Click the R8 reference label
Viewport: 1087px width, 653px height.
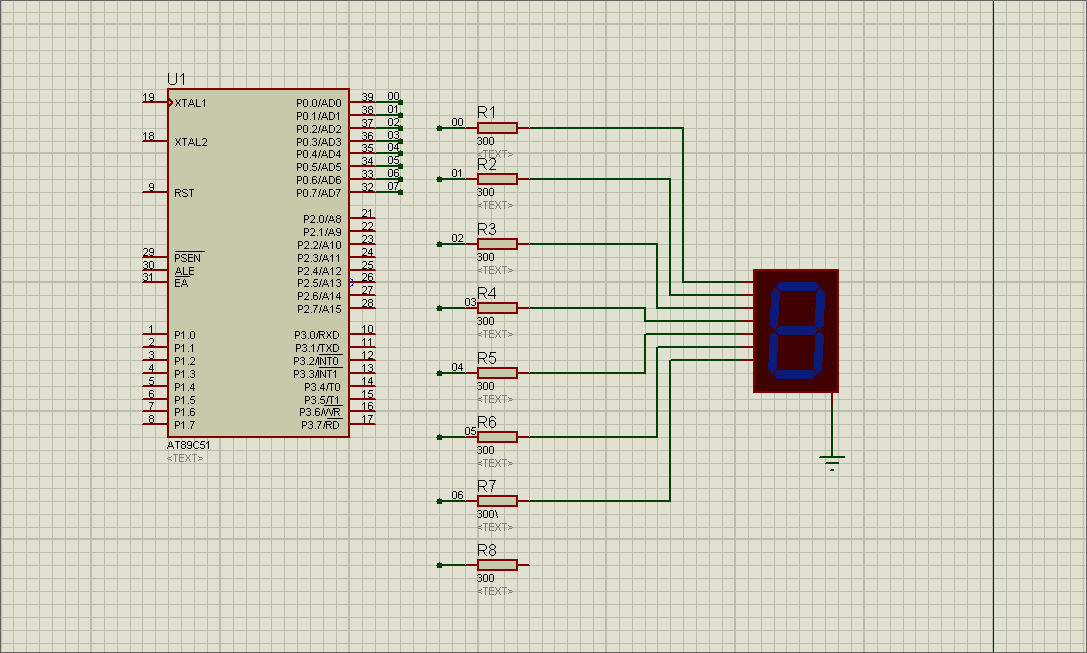point(487,550)
